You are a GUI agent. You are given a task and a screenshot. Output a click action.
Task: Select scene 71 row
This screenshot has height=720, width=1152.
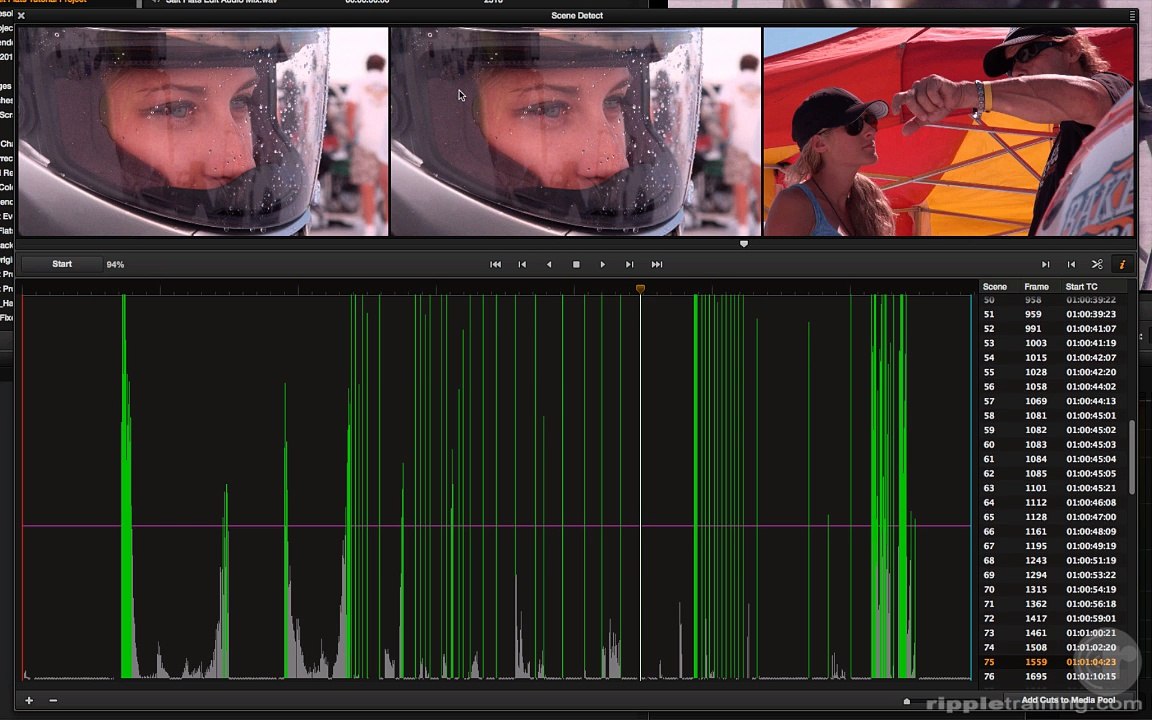1054,604
